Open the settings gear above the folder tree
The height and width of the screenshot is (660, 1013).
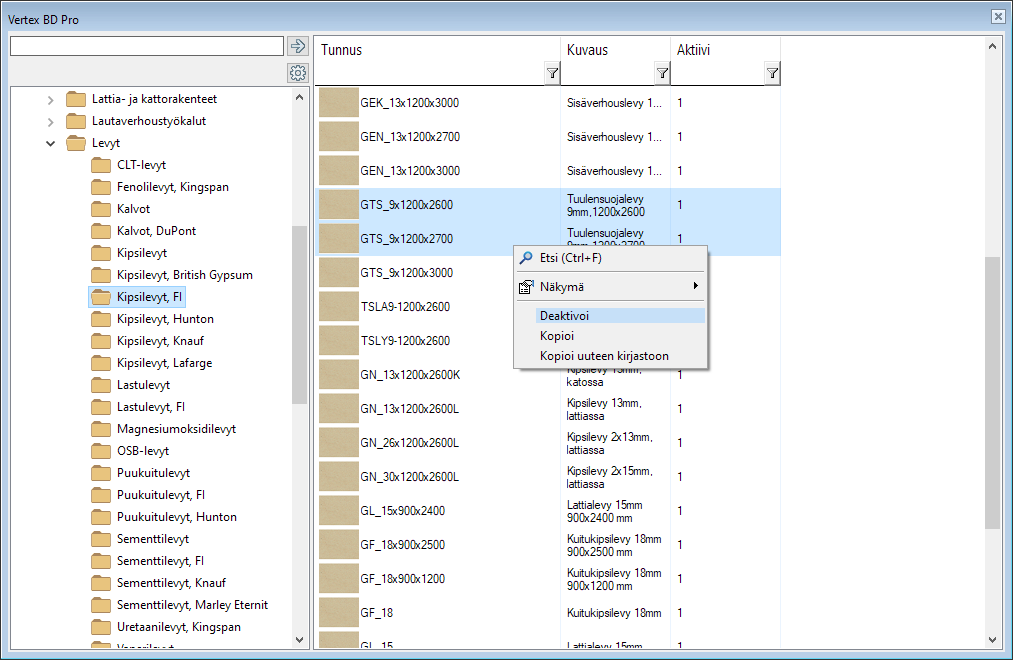(x=297, y=73)
